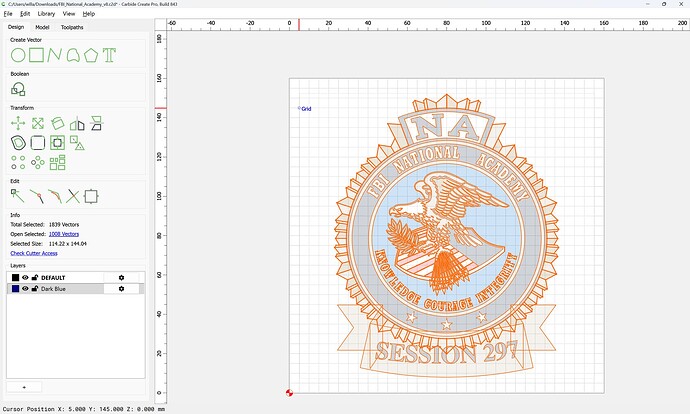Viewport: 690px width, 414px height.
Task: Select the Circle vector tool
Action: coord(18,55)
